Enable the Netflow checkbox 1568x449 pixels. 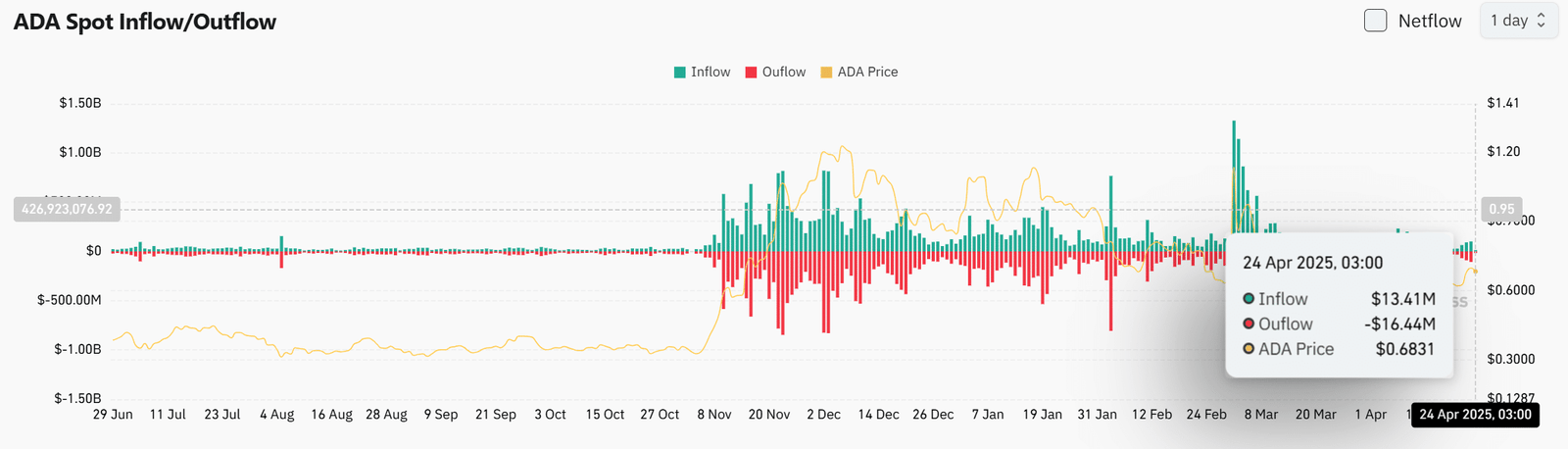[x=1376, y=21]
